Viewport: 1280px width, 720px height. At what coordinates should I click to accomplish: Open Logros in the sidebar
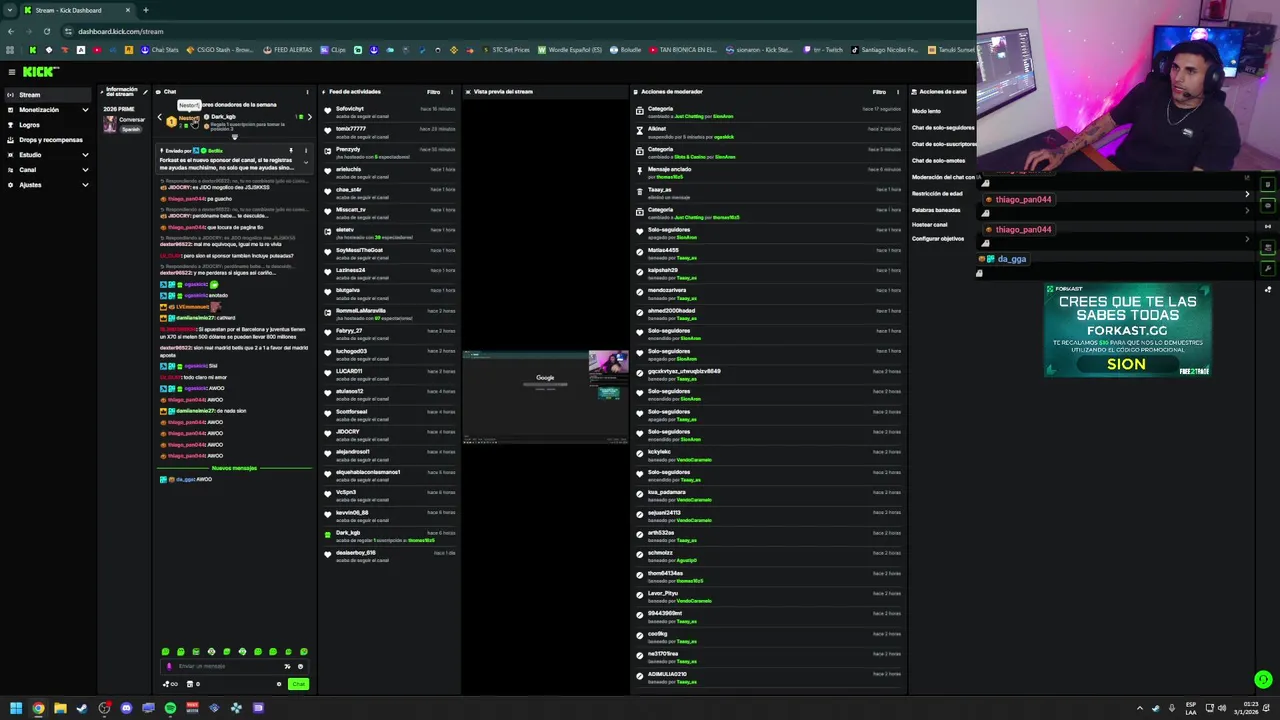tap(48, 125)
